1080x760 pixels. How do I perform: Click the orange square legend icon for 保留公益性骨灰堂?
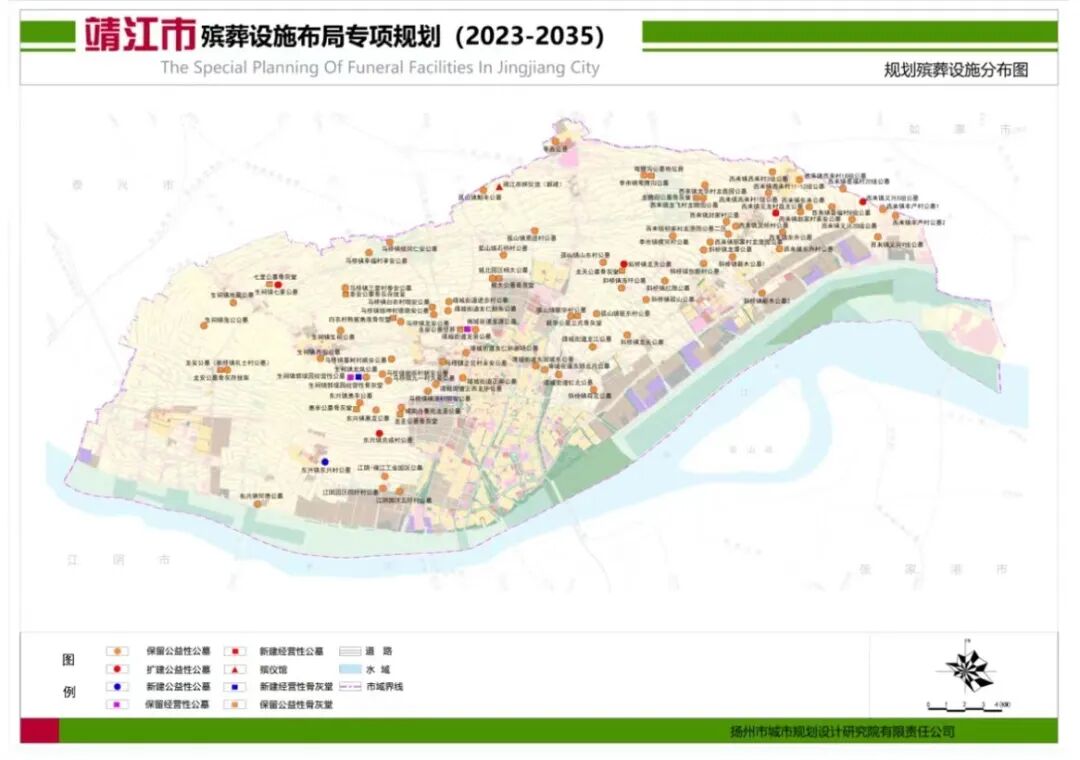click(x=235, y=704)
